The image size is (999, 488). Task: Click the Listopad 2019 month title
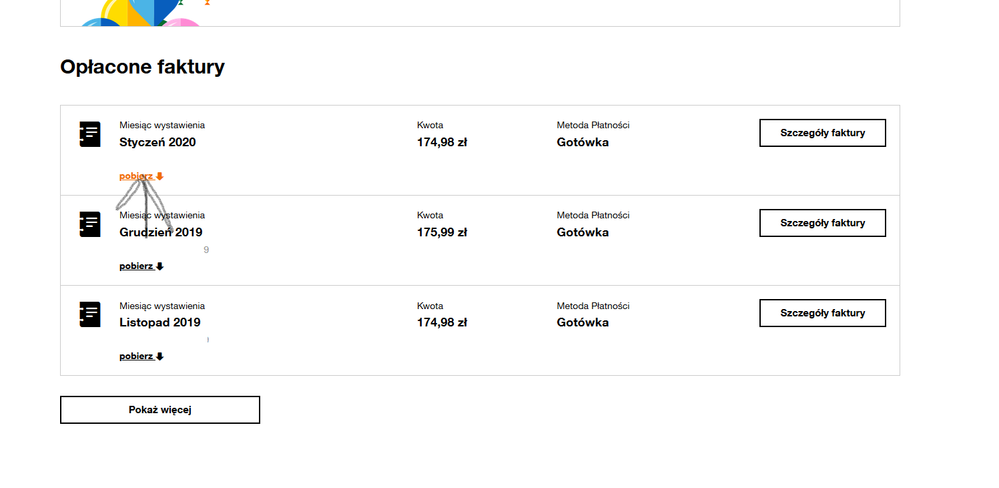[159, 322]
